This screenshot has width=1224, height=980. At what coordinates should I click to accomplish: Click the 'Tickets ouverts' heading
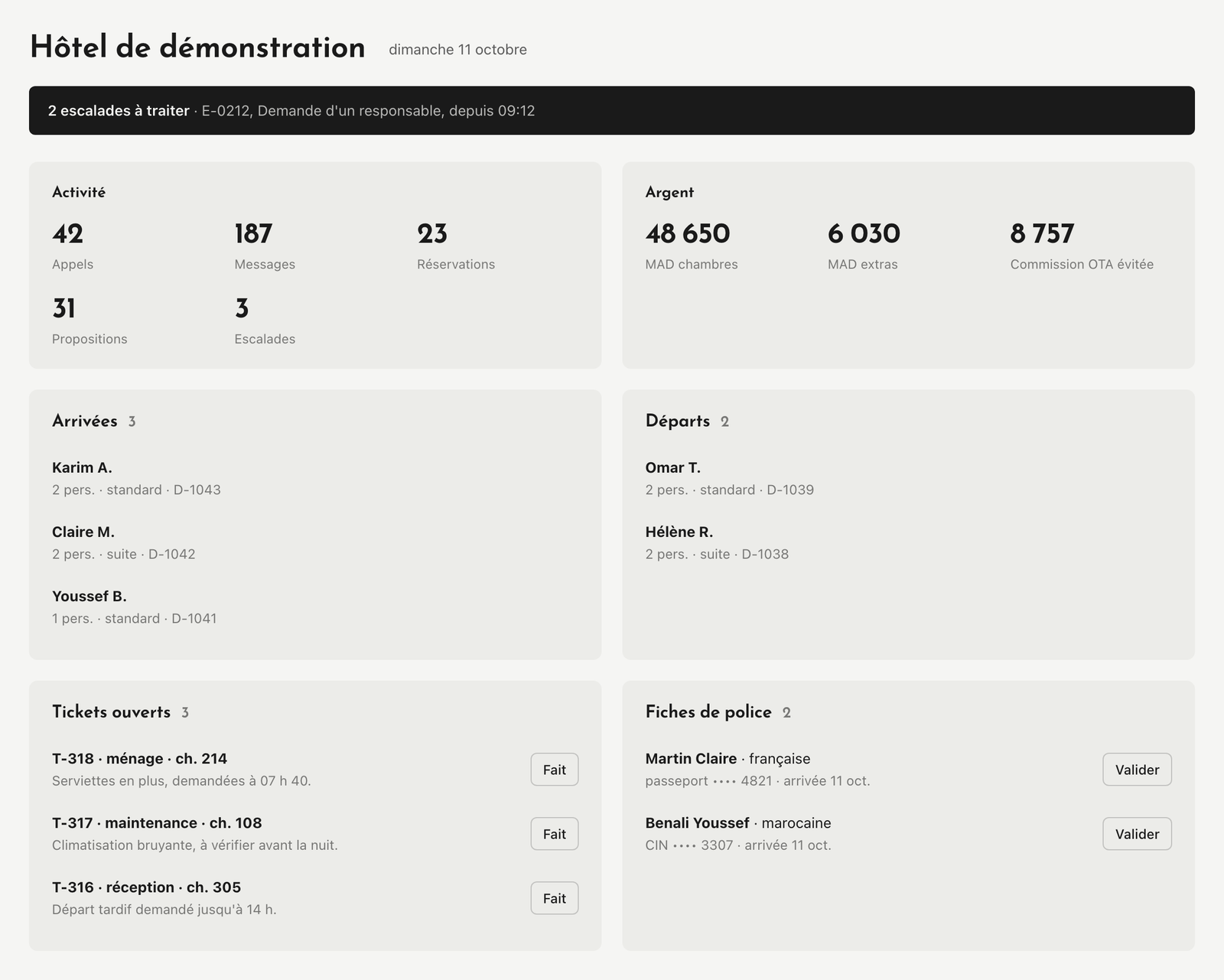[x=111, y=712]
